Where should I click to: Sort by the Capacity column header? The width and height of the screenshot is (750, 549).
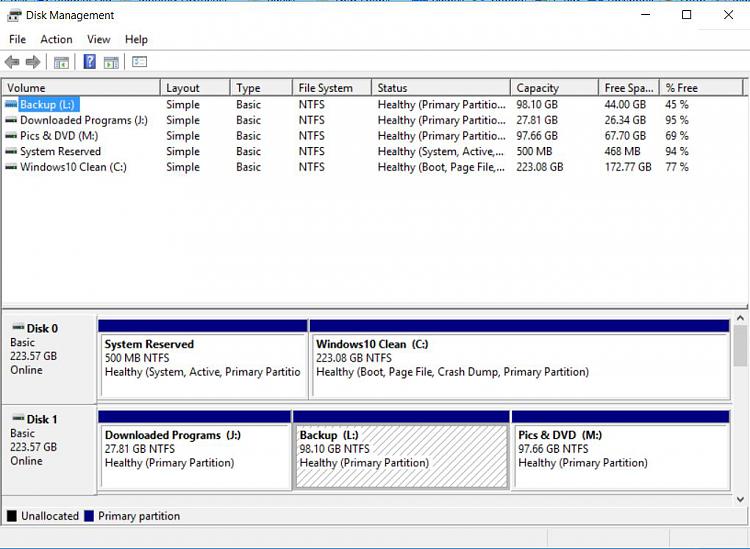point(554,88)
